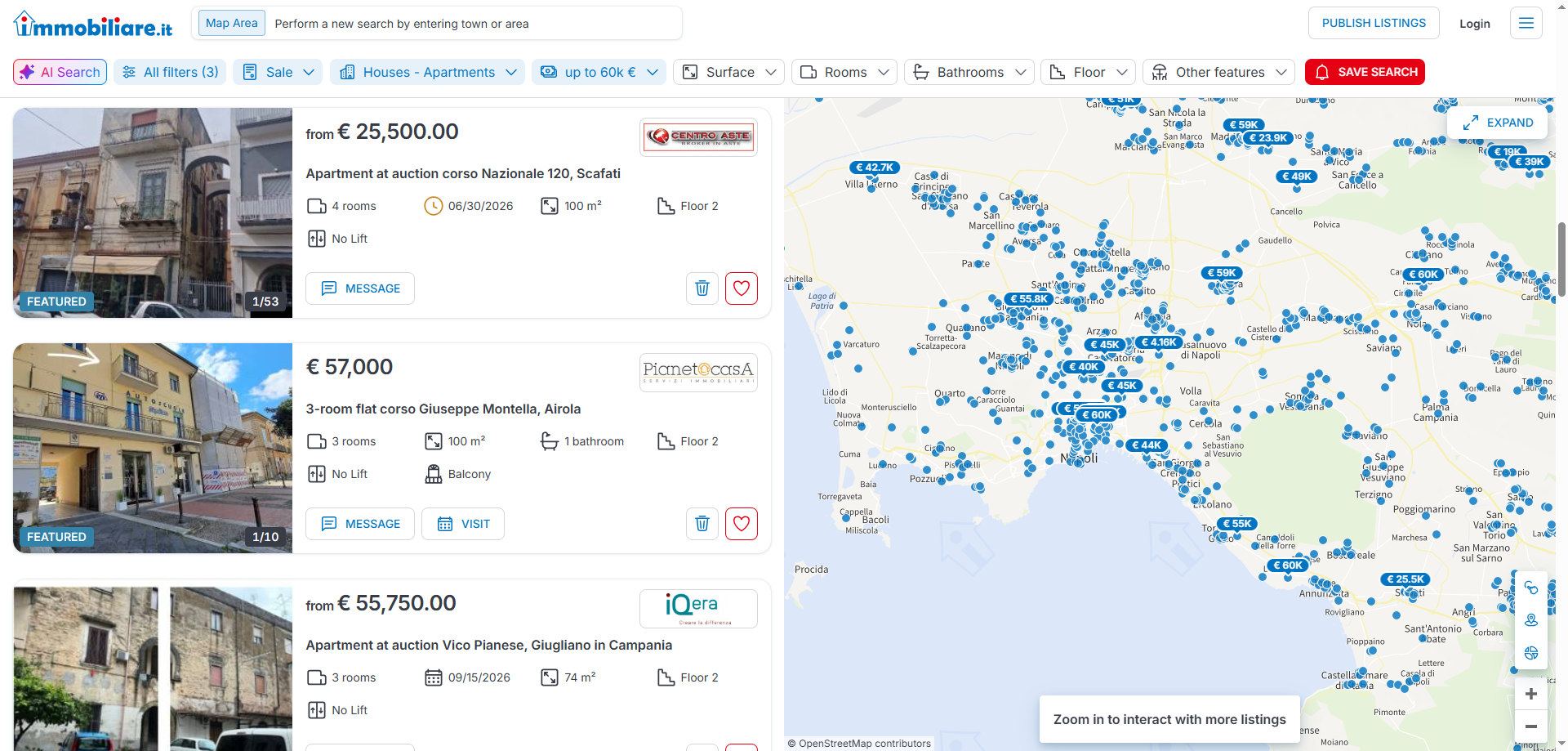1568x751 pixels.
Task: Open PianetaCasa agency logo
Action: [698, 372]
